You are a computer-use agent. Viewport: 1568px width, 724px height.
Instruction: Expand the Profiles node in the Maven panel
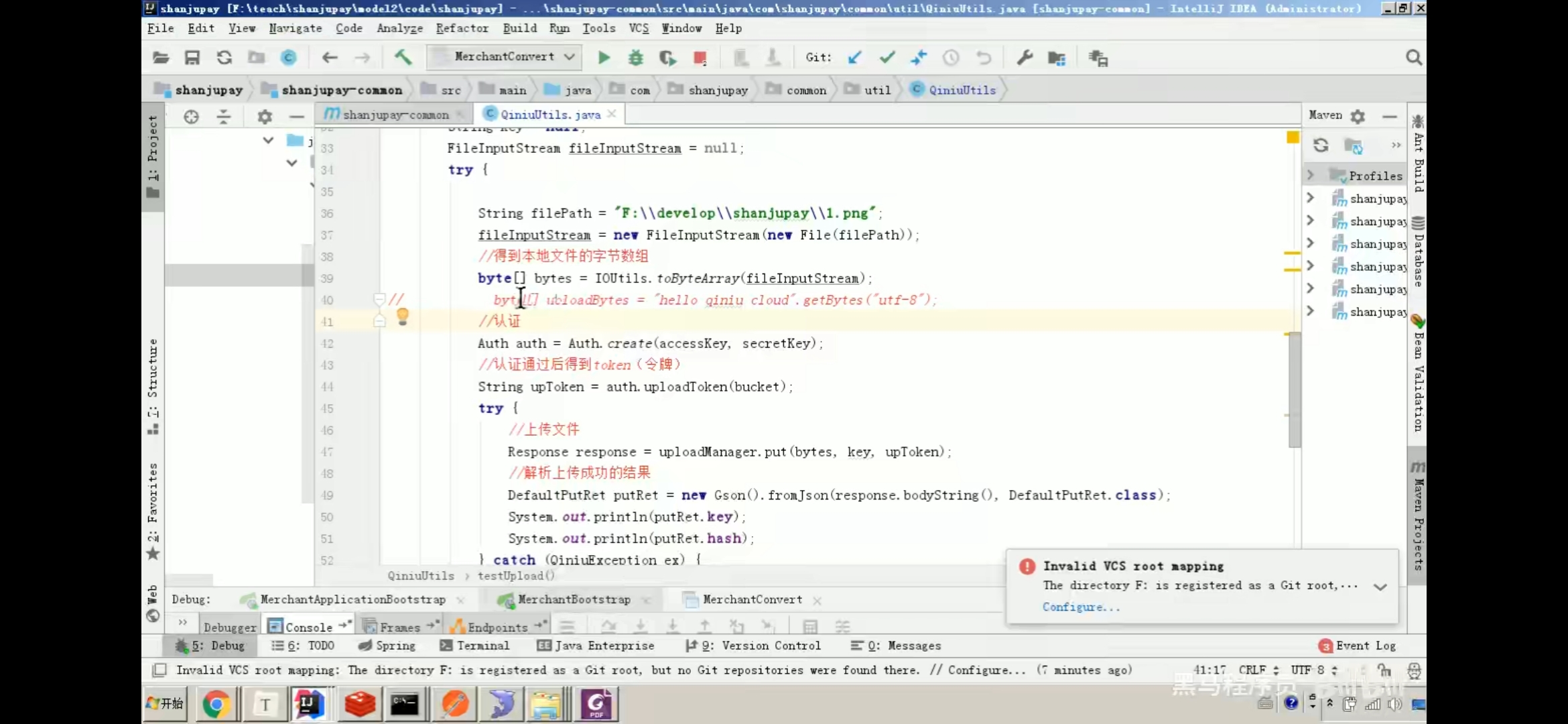tap(1310, 175)
